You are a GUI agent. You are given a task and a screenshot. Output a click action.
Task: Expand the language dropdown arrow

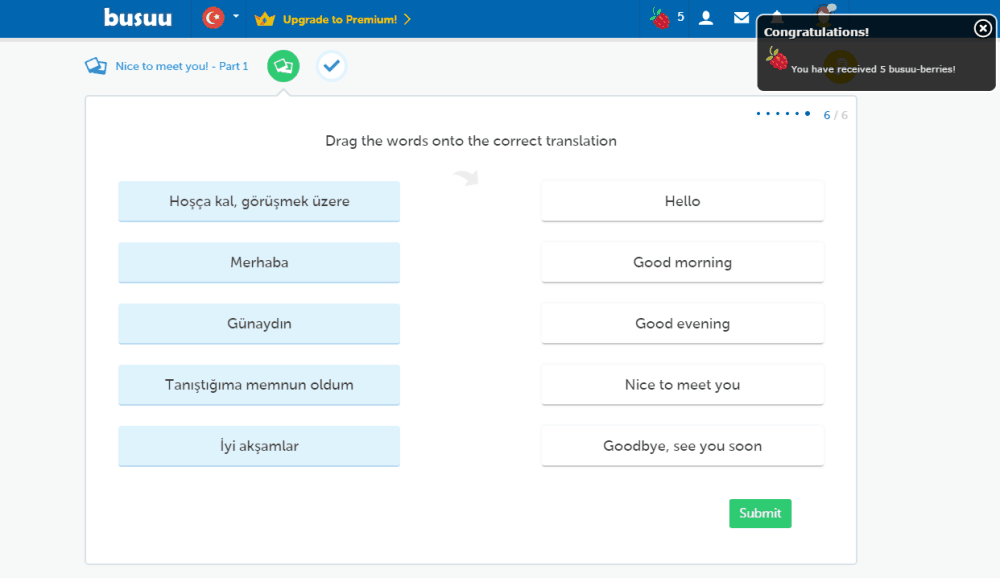[236, 17]
